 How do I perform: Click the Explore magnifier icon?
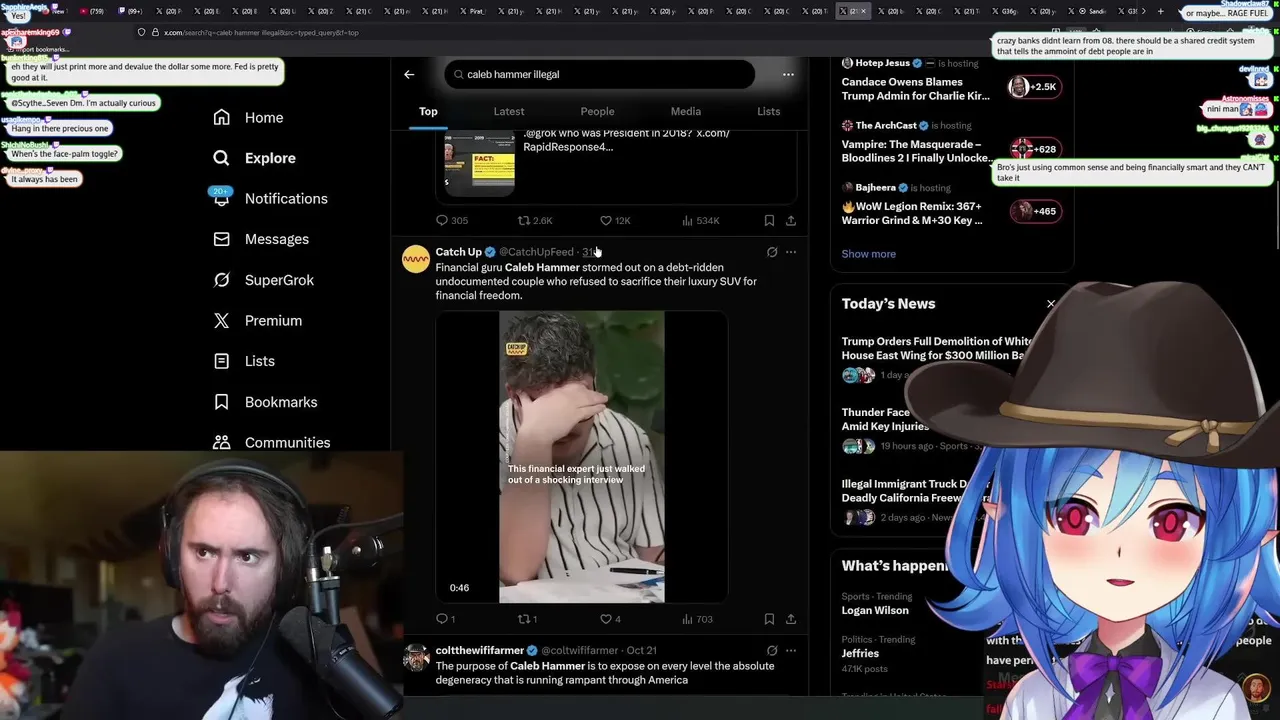222,158
